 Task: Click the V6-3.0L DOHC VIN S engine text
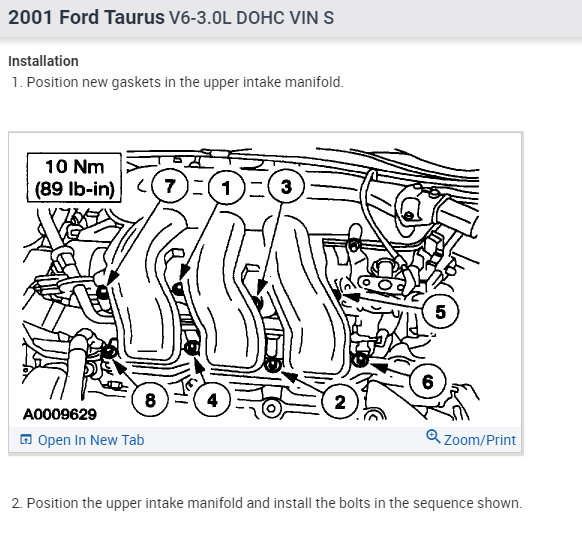(x=252, y=18)
